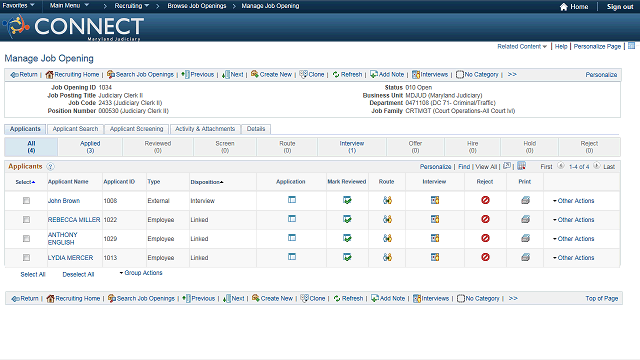Mark Rebecca Miller as reviewed

(x=347, y=219)
